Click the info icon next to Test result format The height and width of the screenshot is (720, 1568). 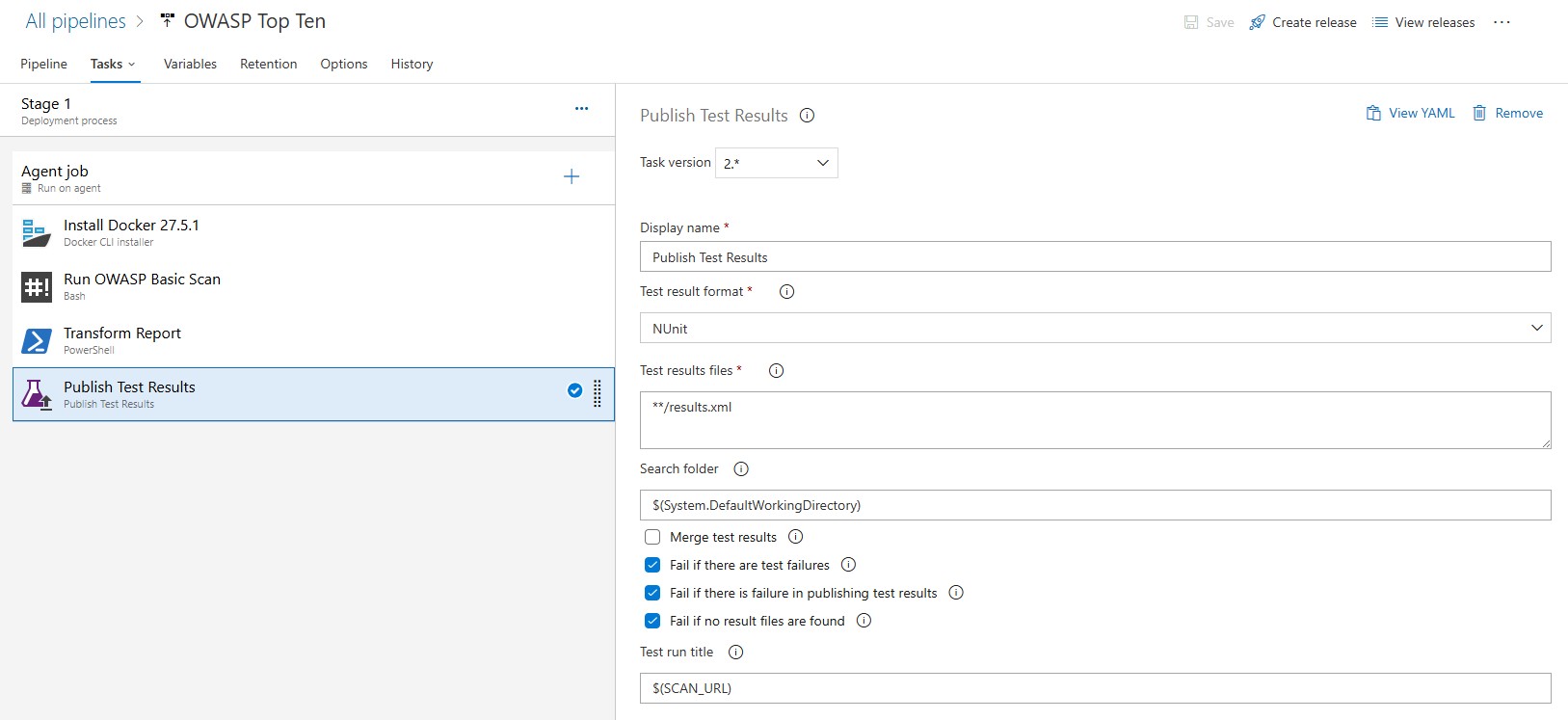click(786, 292)
